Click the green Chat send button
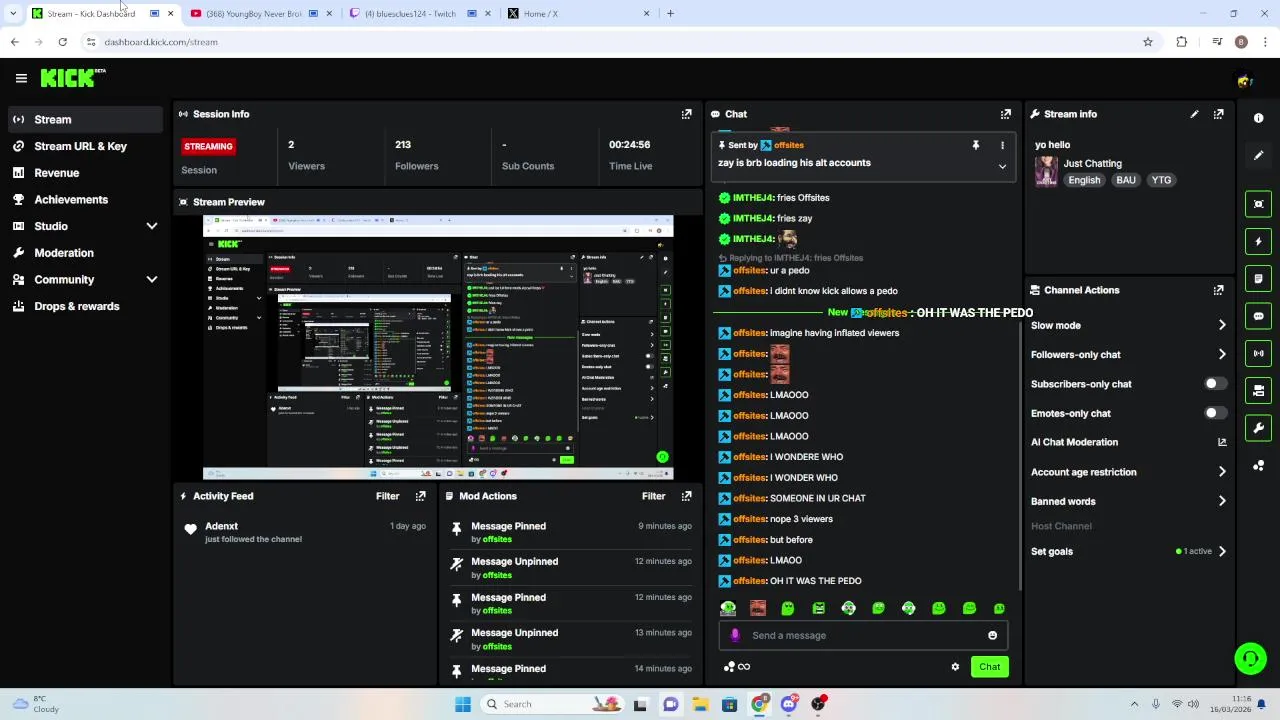Image resolution: width=1280 pixels, height=720 pixels. 989,667
